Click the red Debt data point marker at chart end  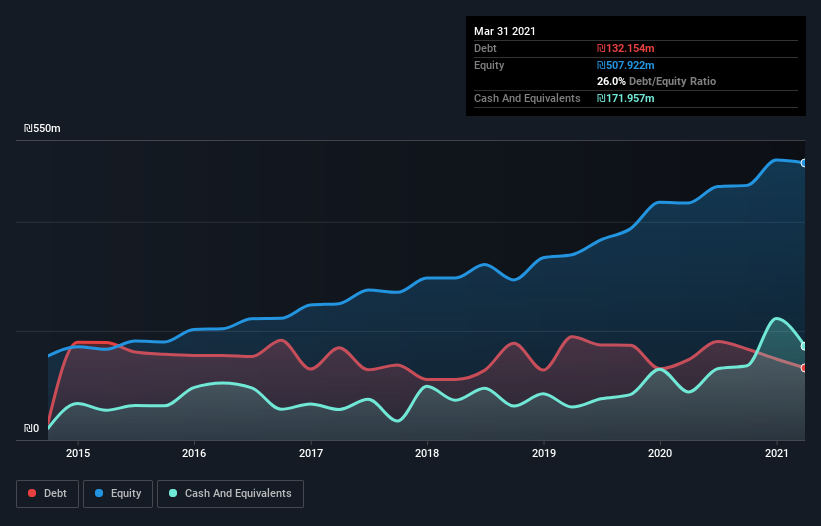click(x=804, y=368)
